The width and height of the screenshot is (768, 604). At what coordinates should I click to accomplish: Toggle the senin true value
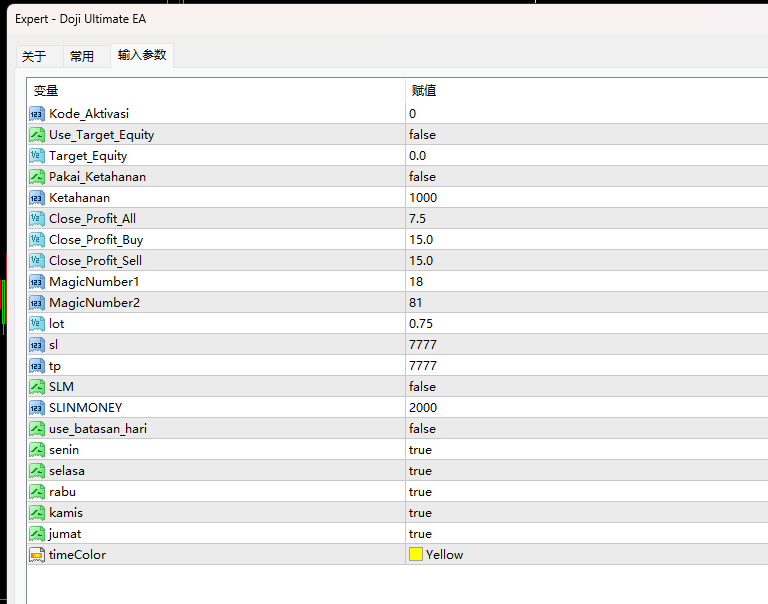pos(587,450)
